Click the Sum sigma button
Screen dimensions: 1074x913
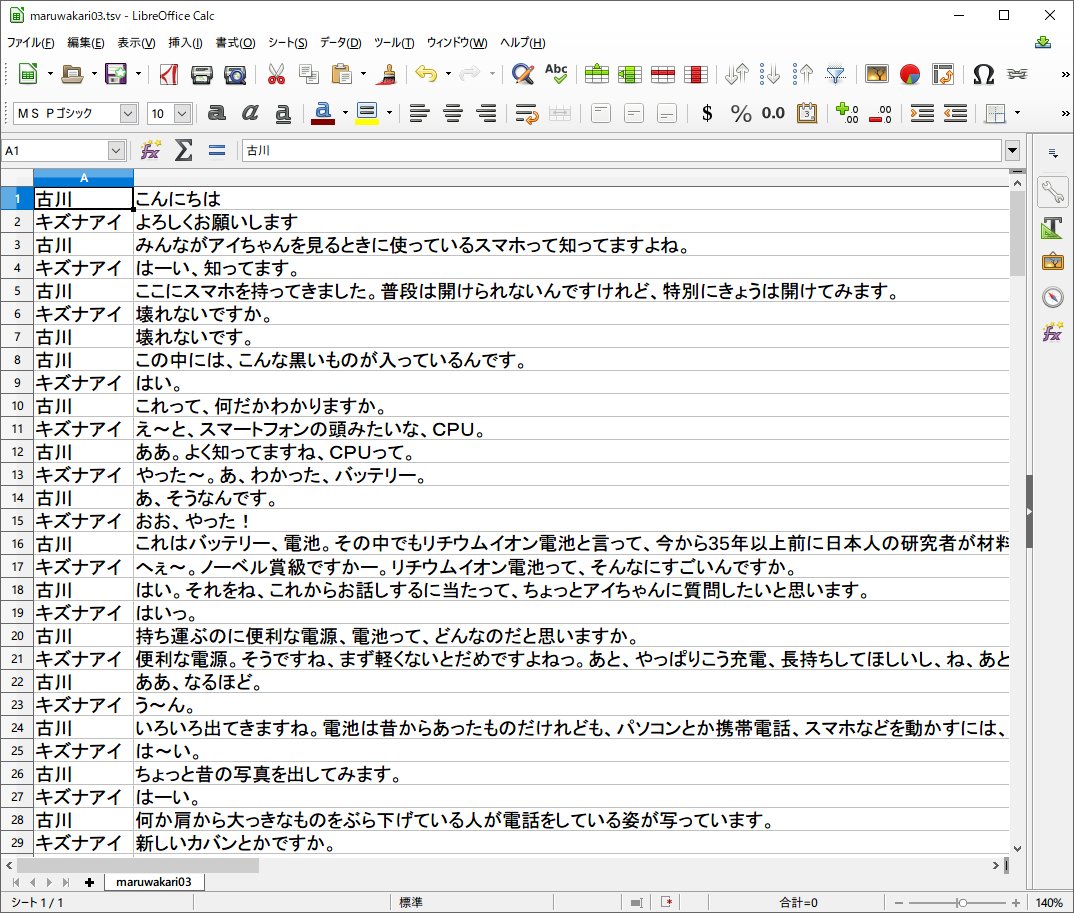[184, 151]
